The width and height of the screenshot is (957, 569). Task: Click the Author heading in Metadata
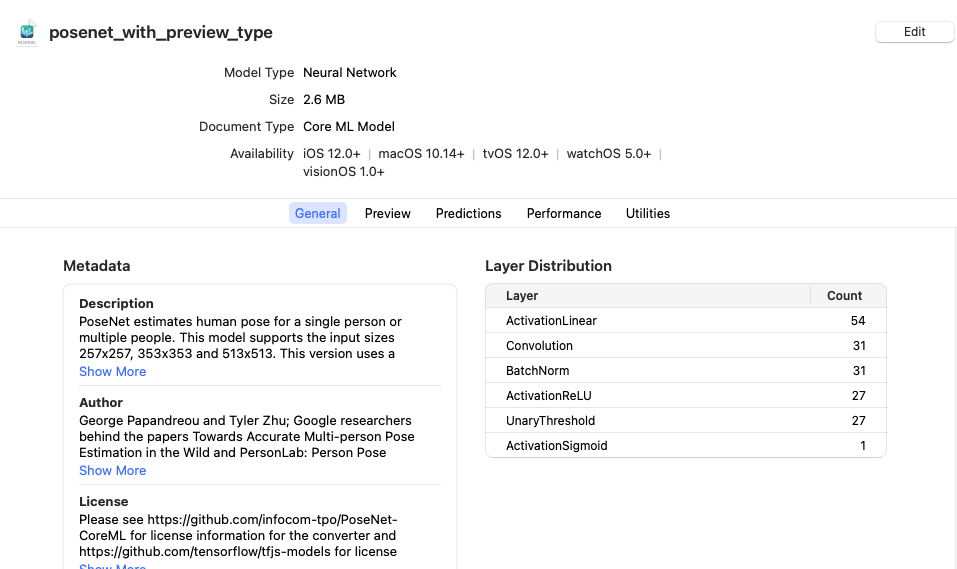pyautogui.click(x=101, y=402)
